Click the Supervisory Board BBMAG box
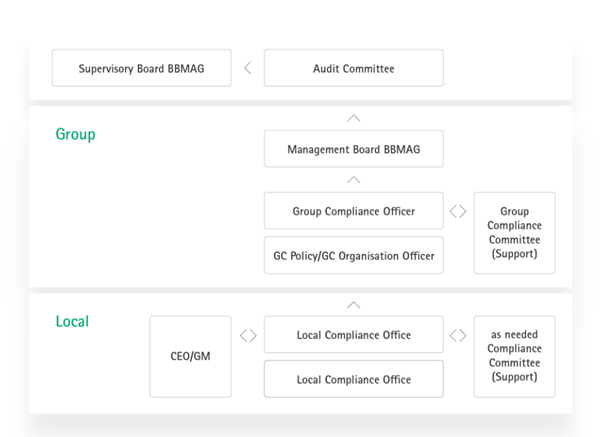Image resolution: width=602 pixels, height=437 pixels. pyautogui.click(x=142, y=68)
